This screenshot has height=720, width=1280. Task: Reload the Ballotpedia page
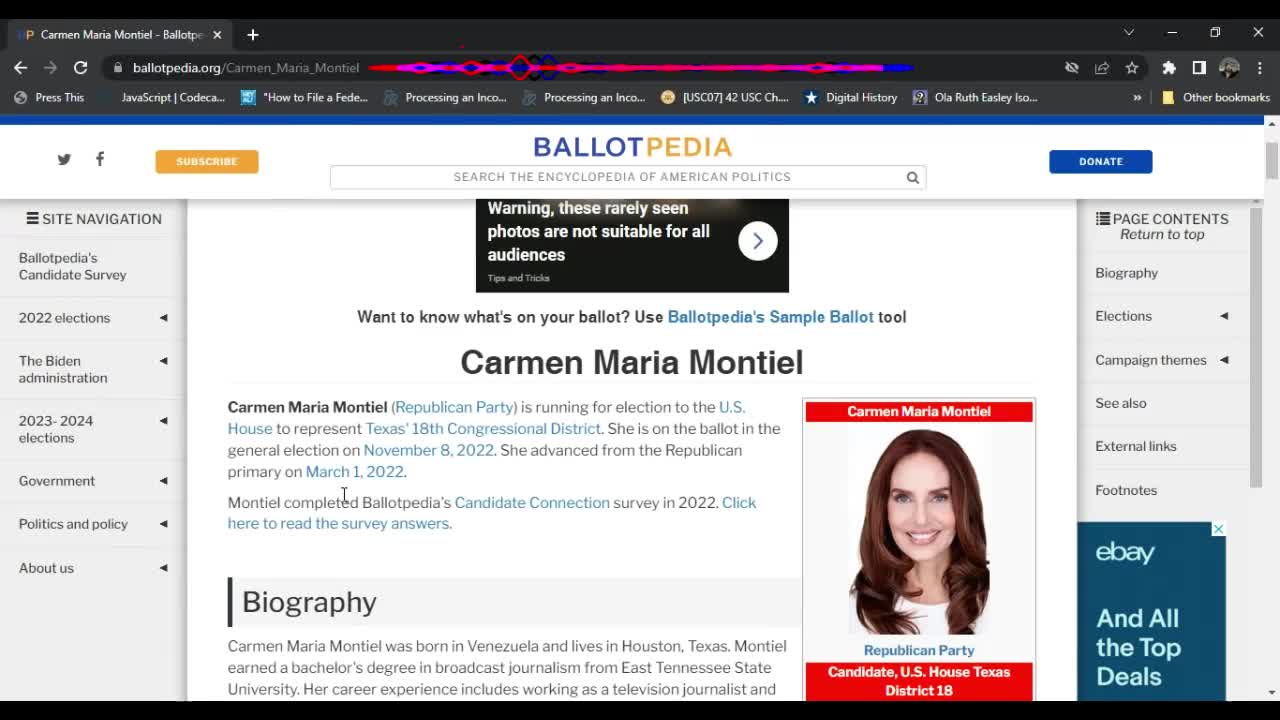pos(80,67)
